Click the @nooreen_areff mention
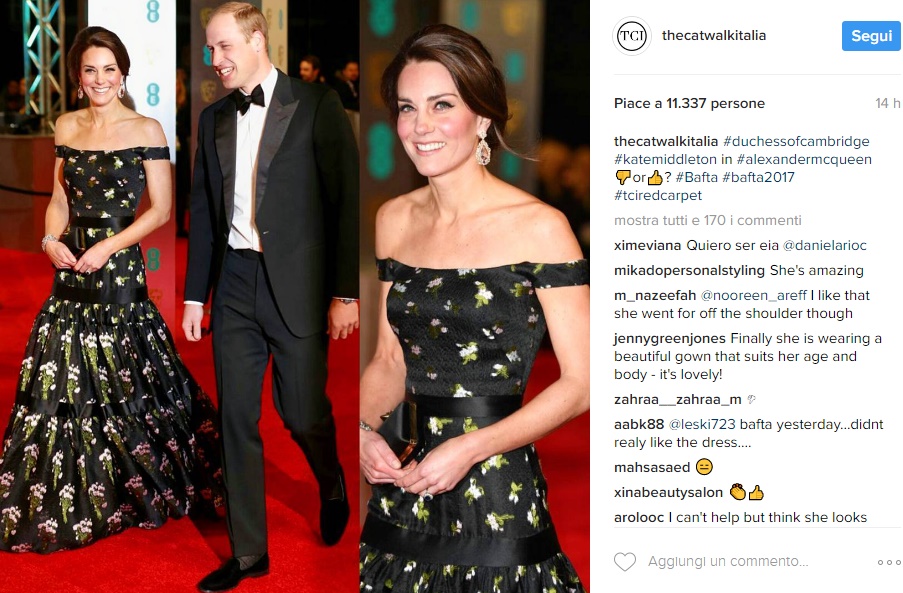Screen dimensions: 903x593 coord(753,296)
